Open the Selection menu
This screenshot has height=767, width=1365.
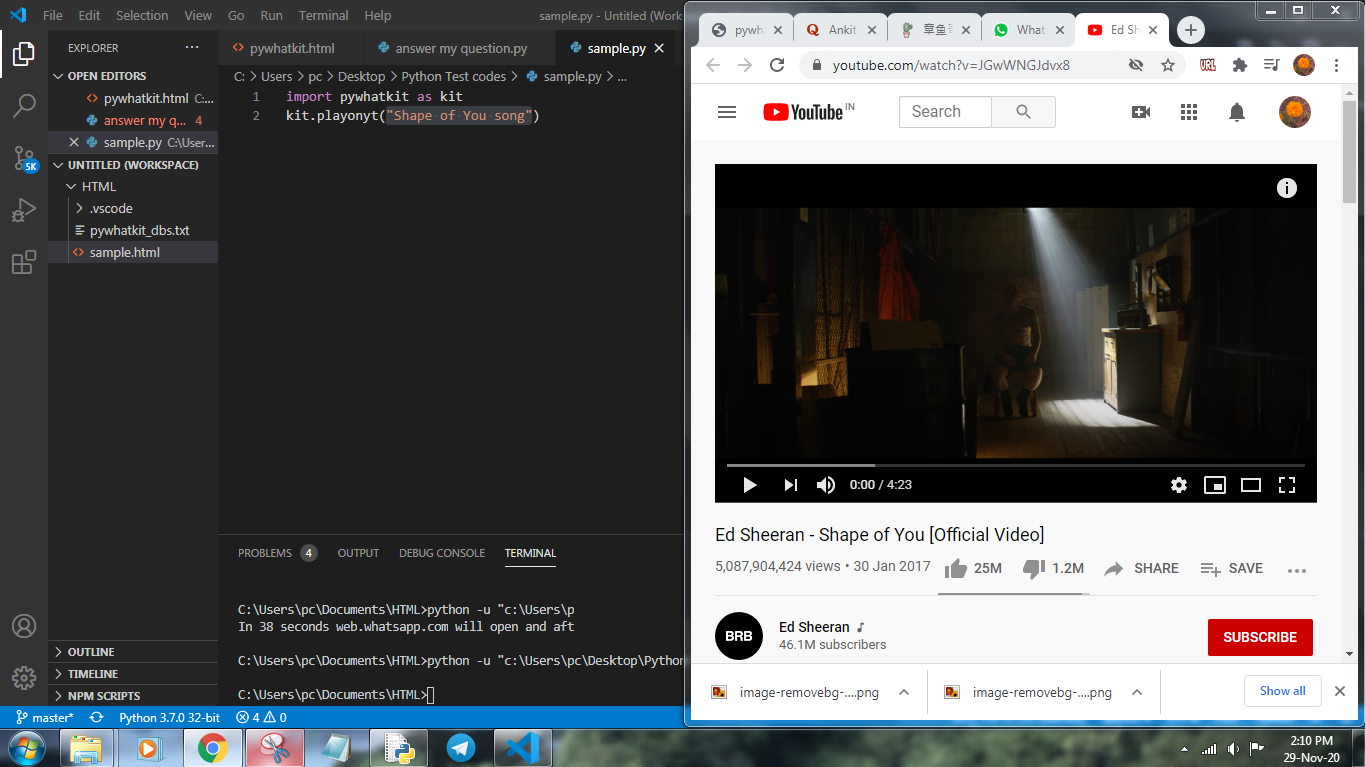(x=142, y=15)
